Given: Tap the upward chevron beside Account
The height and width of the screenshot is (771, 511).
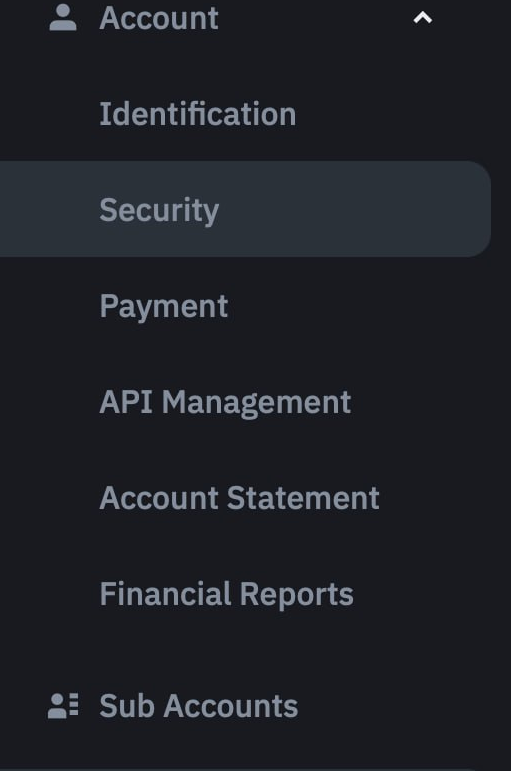Looking at the screenshot, I should point(422,18).
